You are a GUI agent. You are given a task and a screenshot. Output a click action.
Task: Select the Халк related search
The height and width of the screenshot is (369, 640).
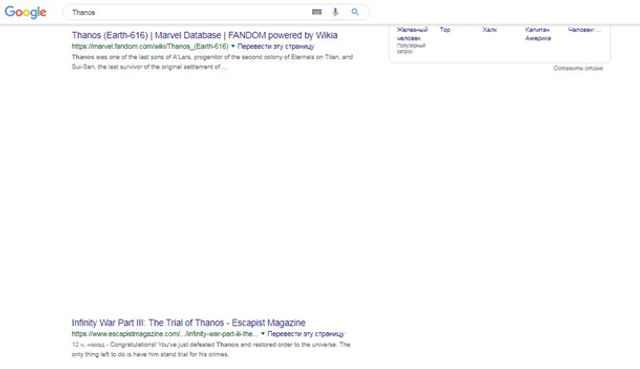pyautogui.click(x=489, y=30)
